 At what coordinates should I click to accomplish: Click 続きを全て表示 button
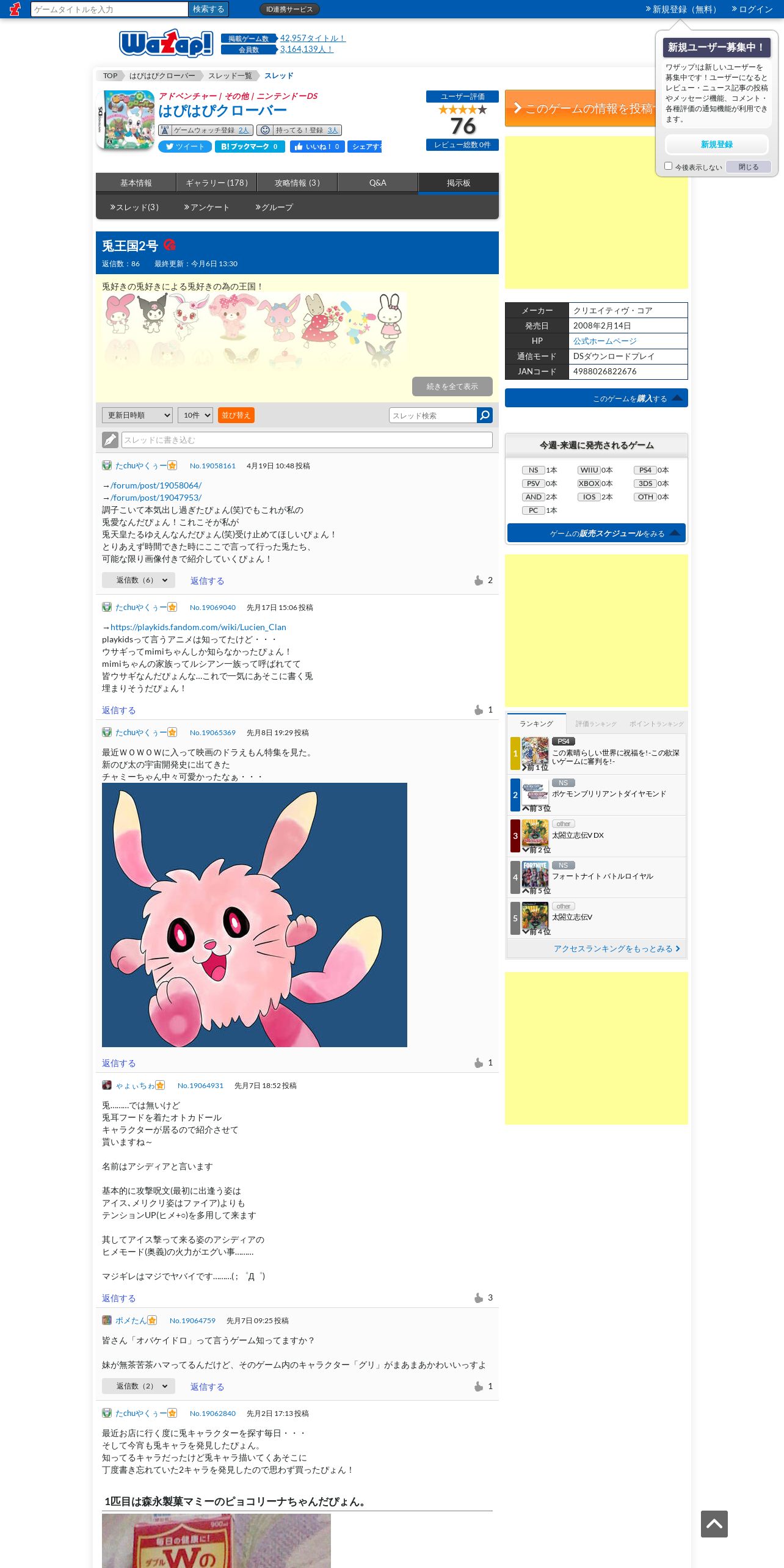tap(452, 387)
